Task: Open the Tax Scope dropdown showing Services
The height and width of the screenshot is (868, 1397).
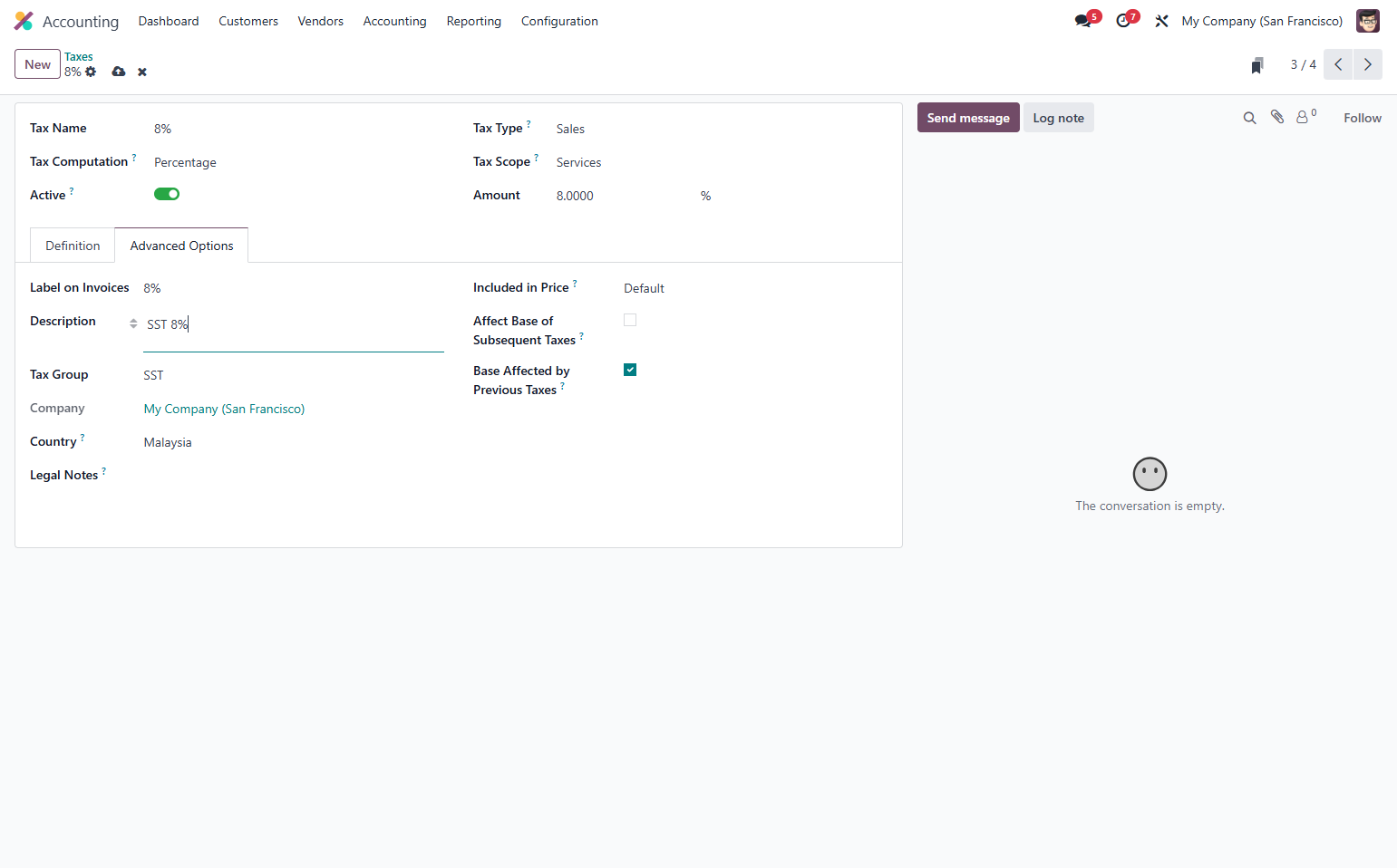Action: click(x=720, y=162)
